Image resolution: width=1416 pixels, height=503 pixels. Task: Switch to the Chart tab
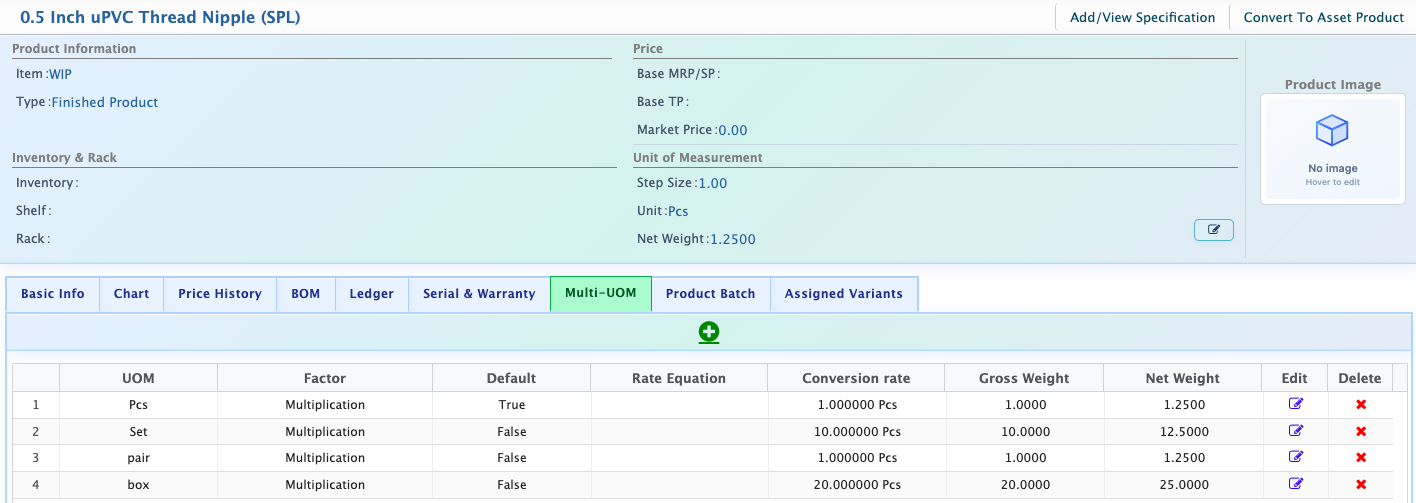132,294
